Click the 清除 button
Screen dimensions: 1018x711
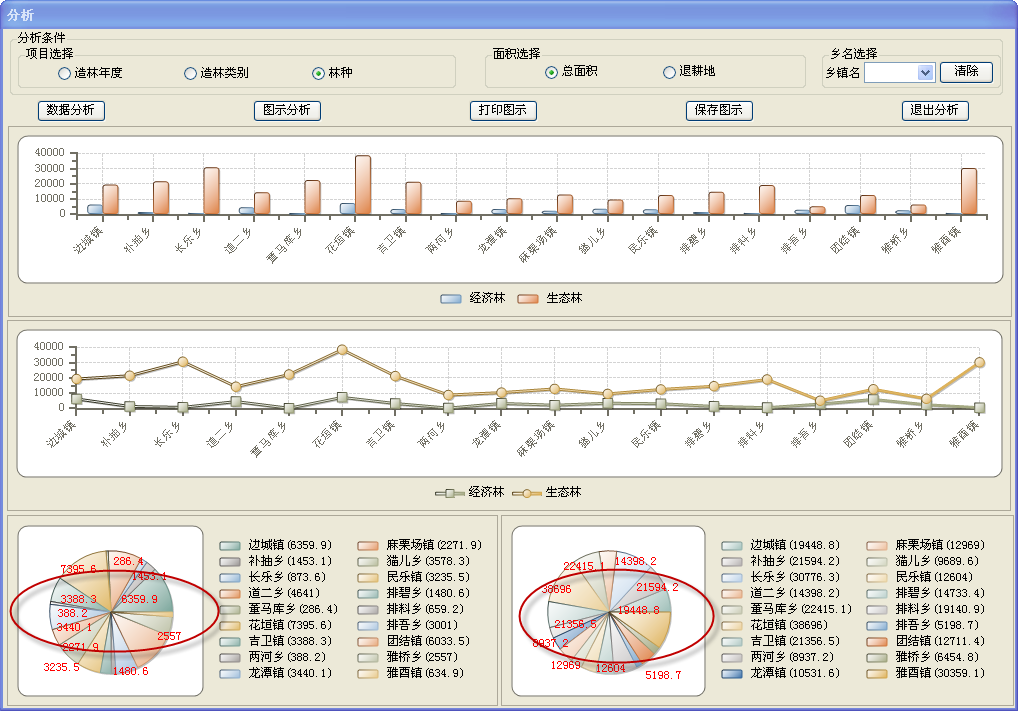click(966, 71)
